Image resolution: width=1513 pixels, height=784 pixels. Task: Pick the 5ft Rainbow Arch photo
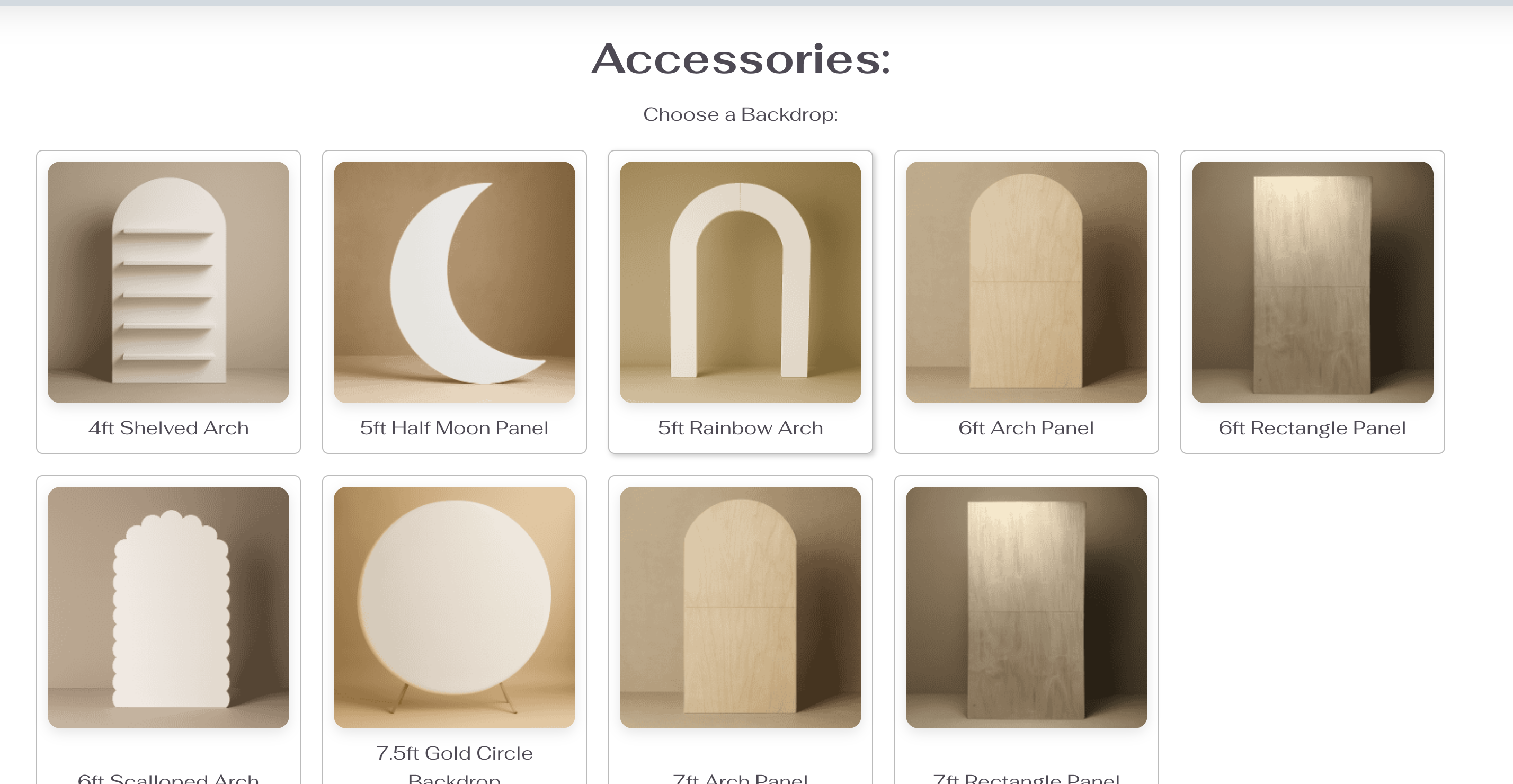coord(740,282)
